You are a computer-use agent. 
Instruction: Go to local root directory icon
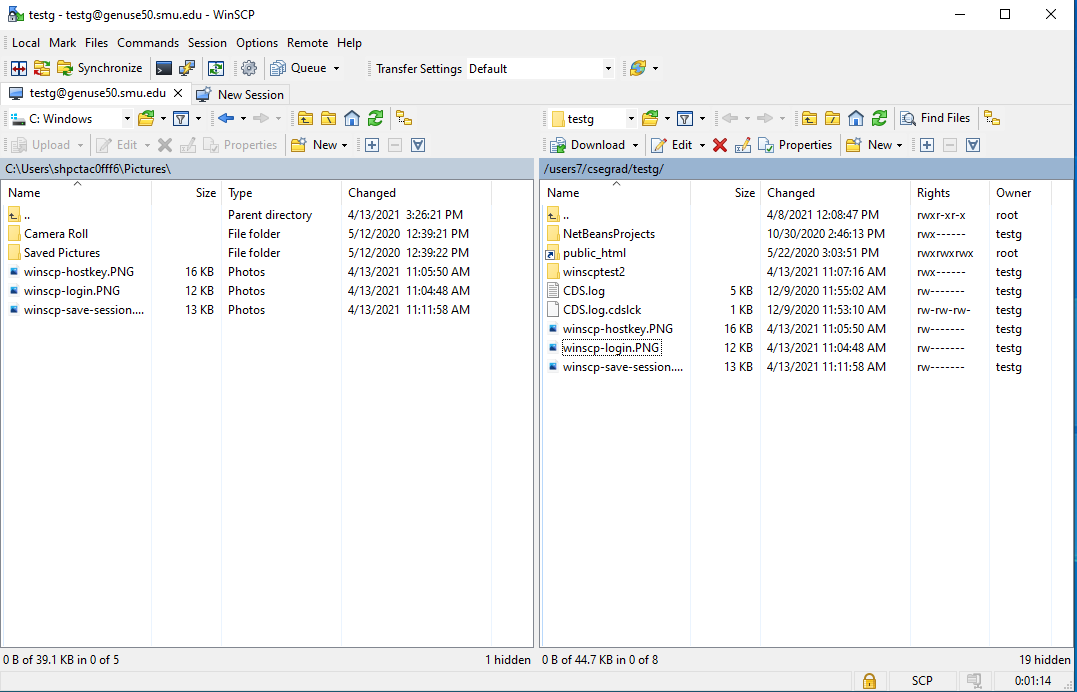328,119
